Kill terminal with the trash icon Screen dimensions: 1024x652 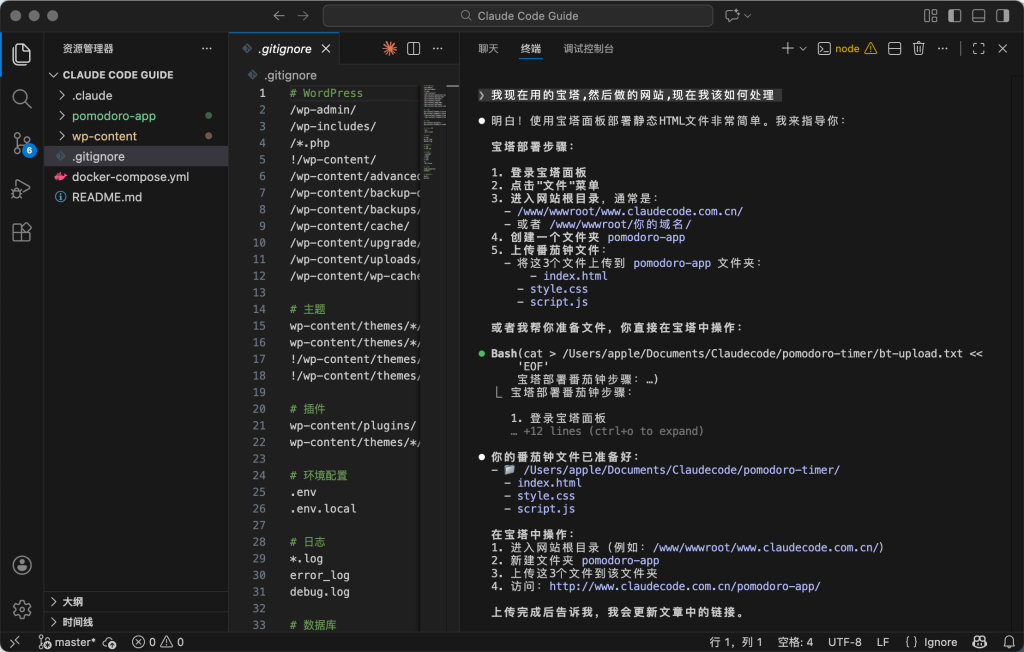click(x=918, y=48)
